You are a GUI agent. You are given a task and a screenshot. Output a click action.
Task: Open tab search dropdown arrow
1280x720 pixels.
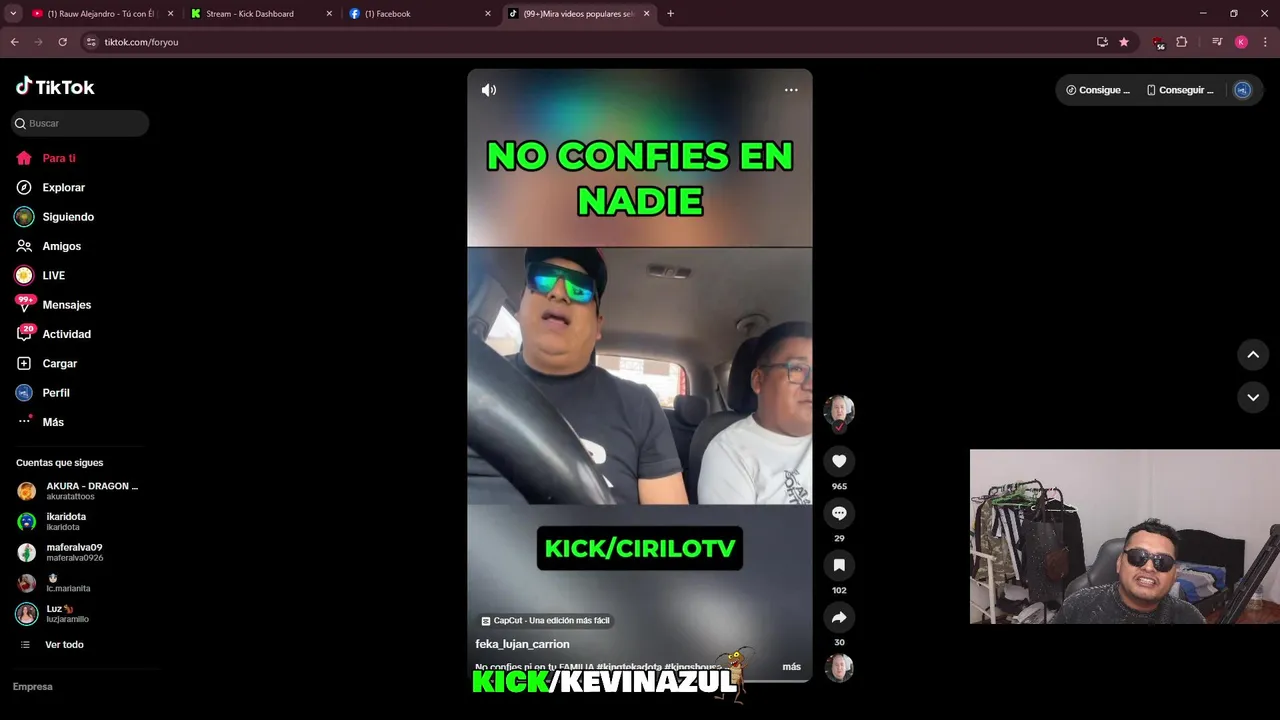[13, 14]
